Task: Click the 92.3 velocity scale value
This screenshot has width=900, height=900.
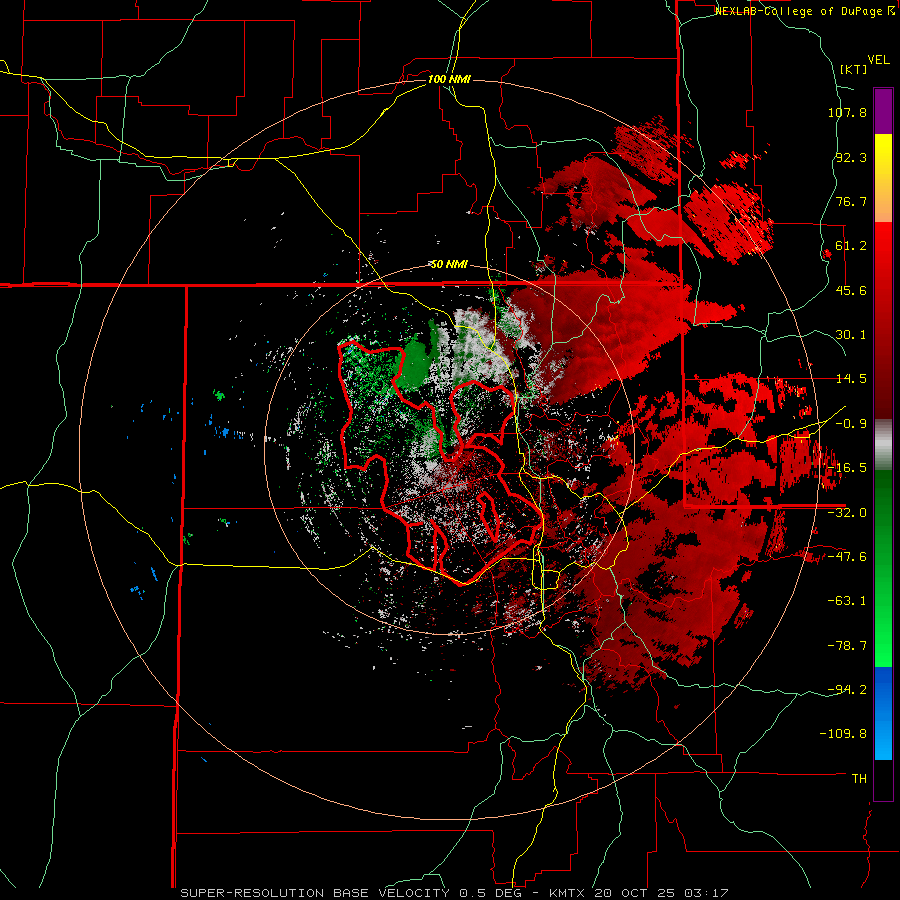Action: coord(851,157)
